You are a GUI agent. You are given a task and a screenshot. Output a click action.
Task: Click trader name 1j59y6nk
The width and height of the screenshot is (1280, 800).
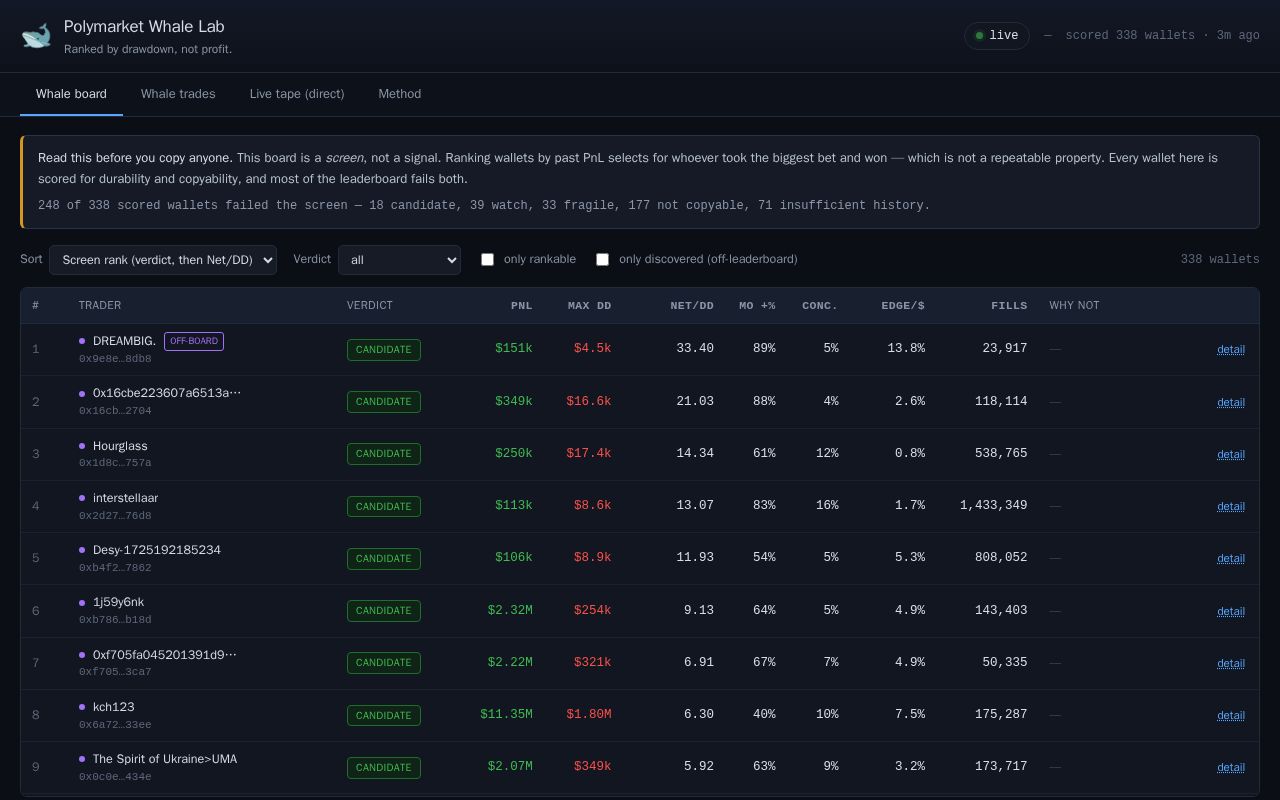tap(118, 602)
